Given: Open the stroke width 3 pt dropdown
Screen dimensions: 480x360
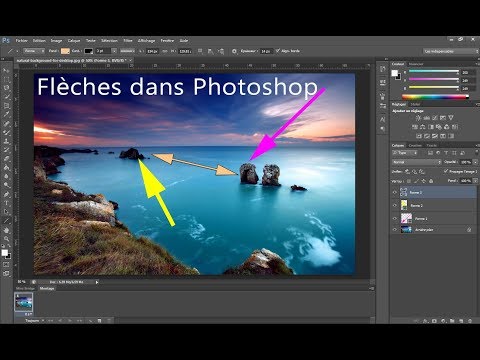Looking at the screenshot, I should (114, 51).
